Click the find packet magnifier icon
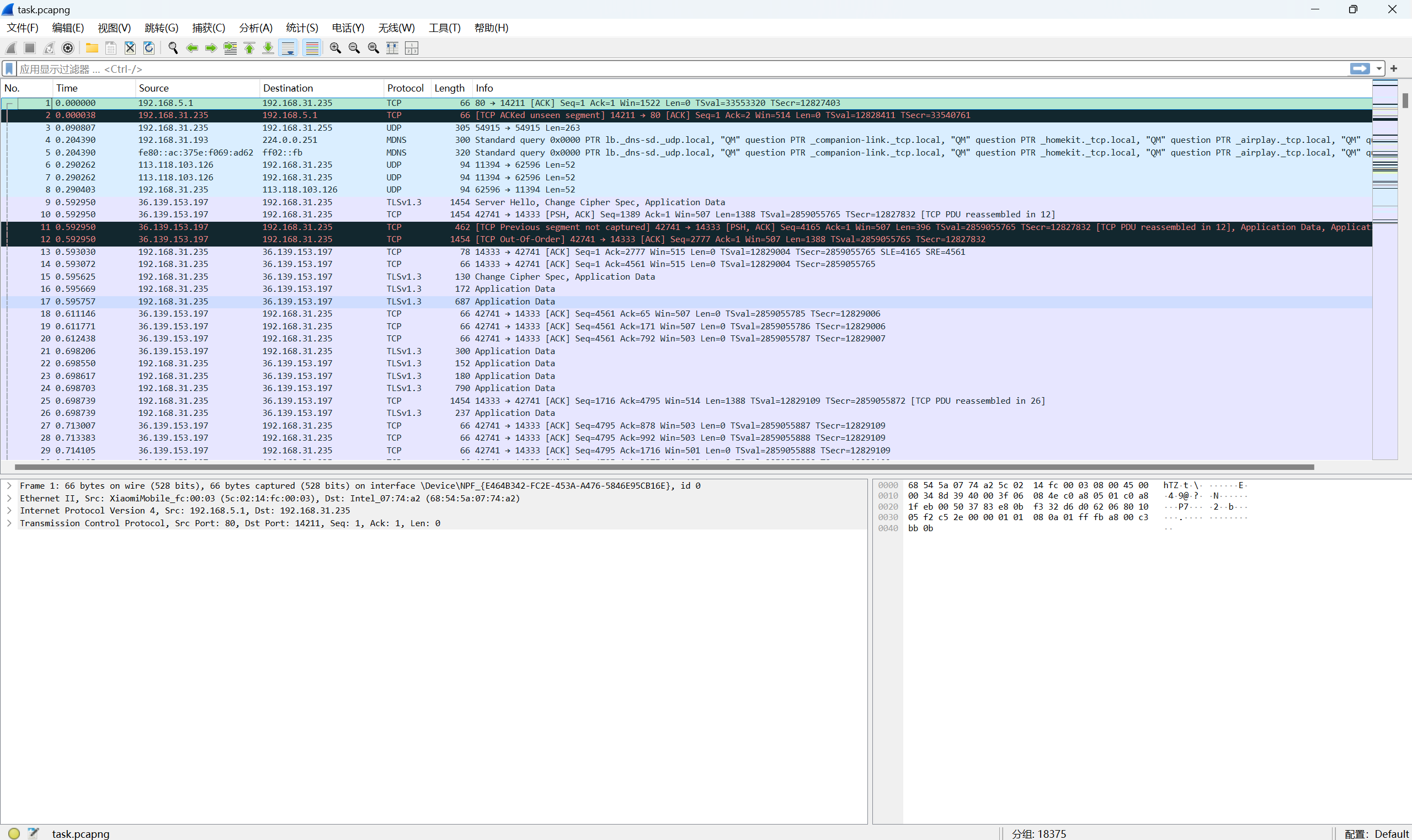Screen dimensions: 1412x840 click(173, 48)
